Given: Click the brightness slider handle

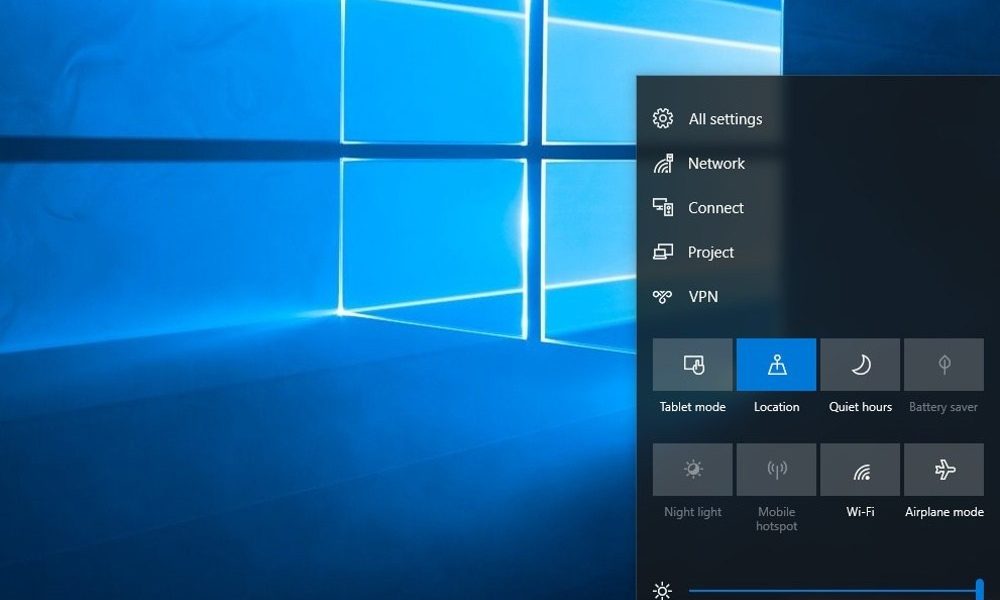Looking at the screenshot, I should (x=980, y=590).
